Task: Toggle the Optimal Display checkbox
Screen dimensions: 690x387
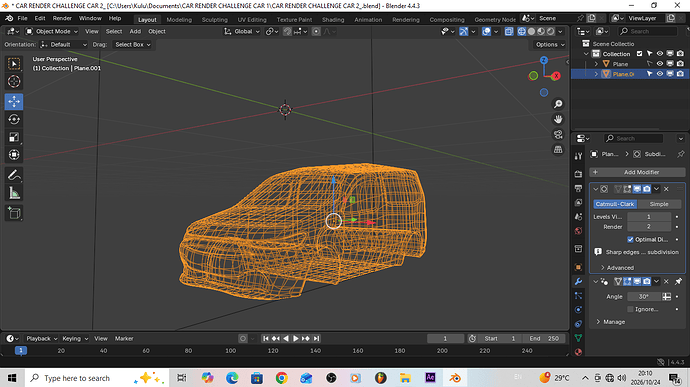Action: (x=630, y=240)
